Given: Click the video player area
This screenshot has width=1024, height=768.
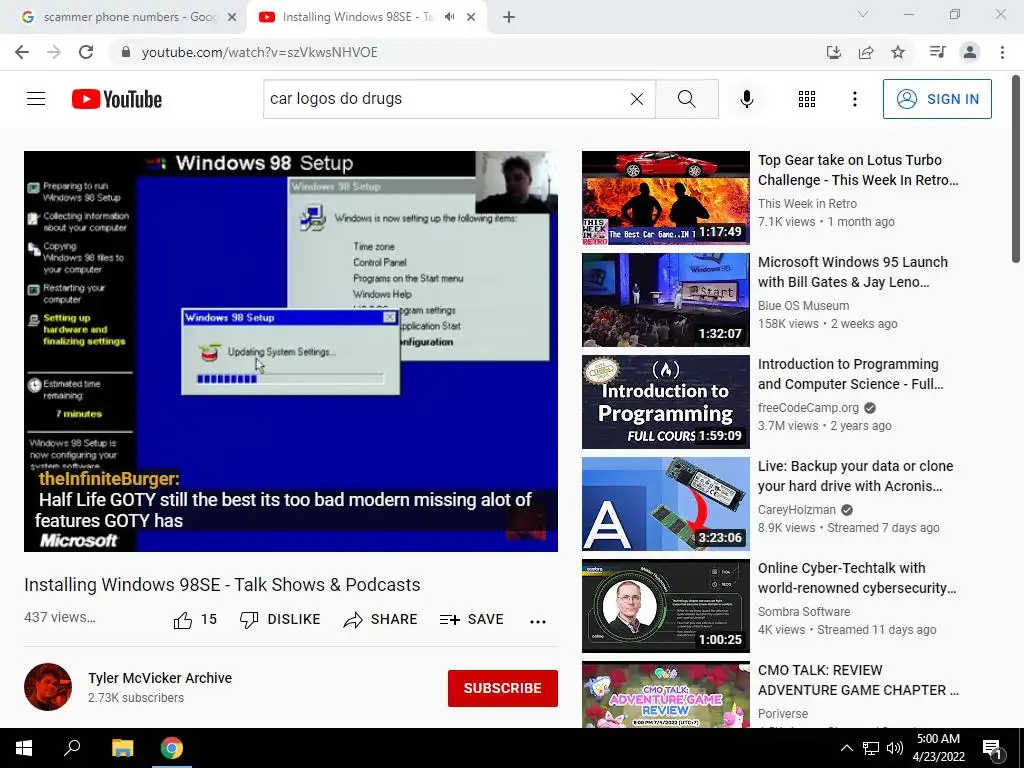Looking at the screenshot, I should click(x=291, y=351).
